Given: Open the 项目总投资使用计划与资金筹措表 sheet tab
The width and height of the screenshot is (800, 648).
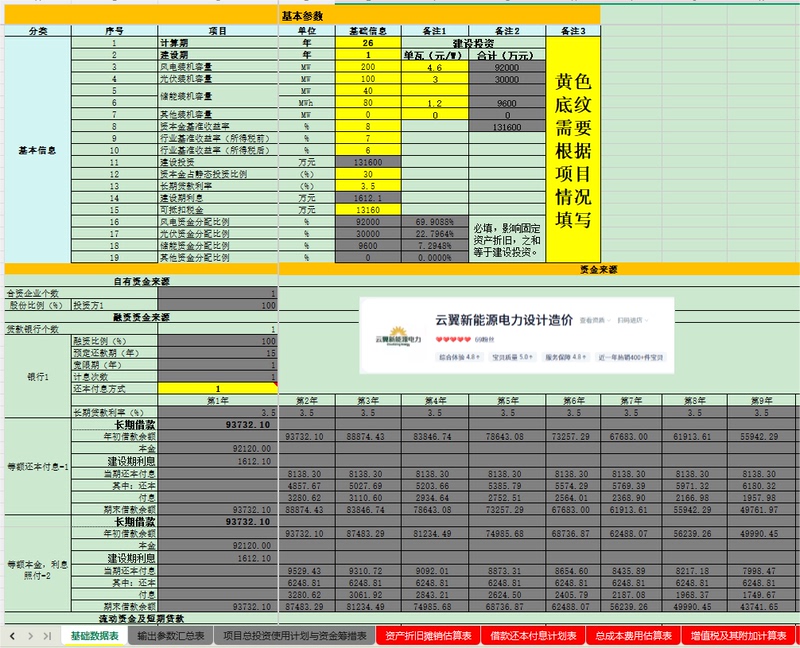Looking at the screenshot, I should tap(295, 636).
